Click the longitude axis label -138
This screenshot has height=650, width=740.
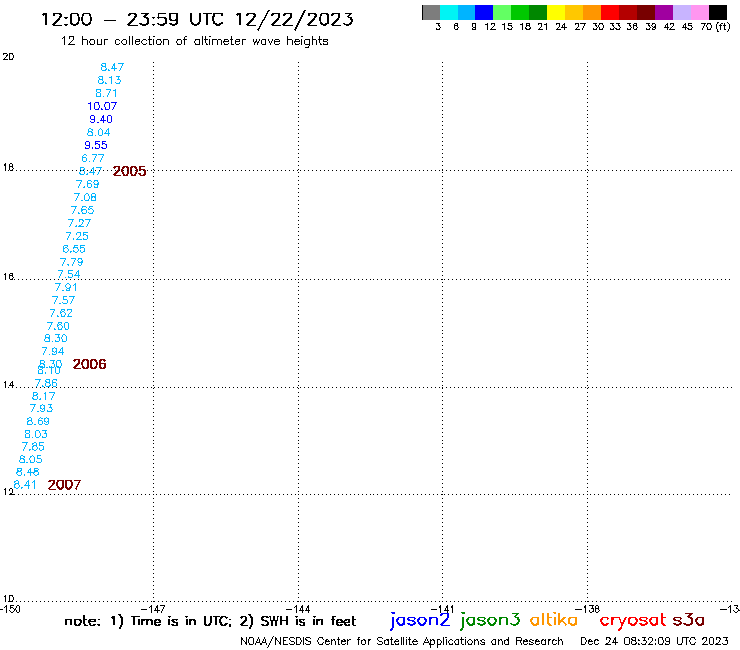pyautogui.click(x=587, y=609)
